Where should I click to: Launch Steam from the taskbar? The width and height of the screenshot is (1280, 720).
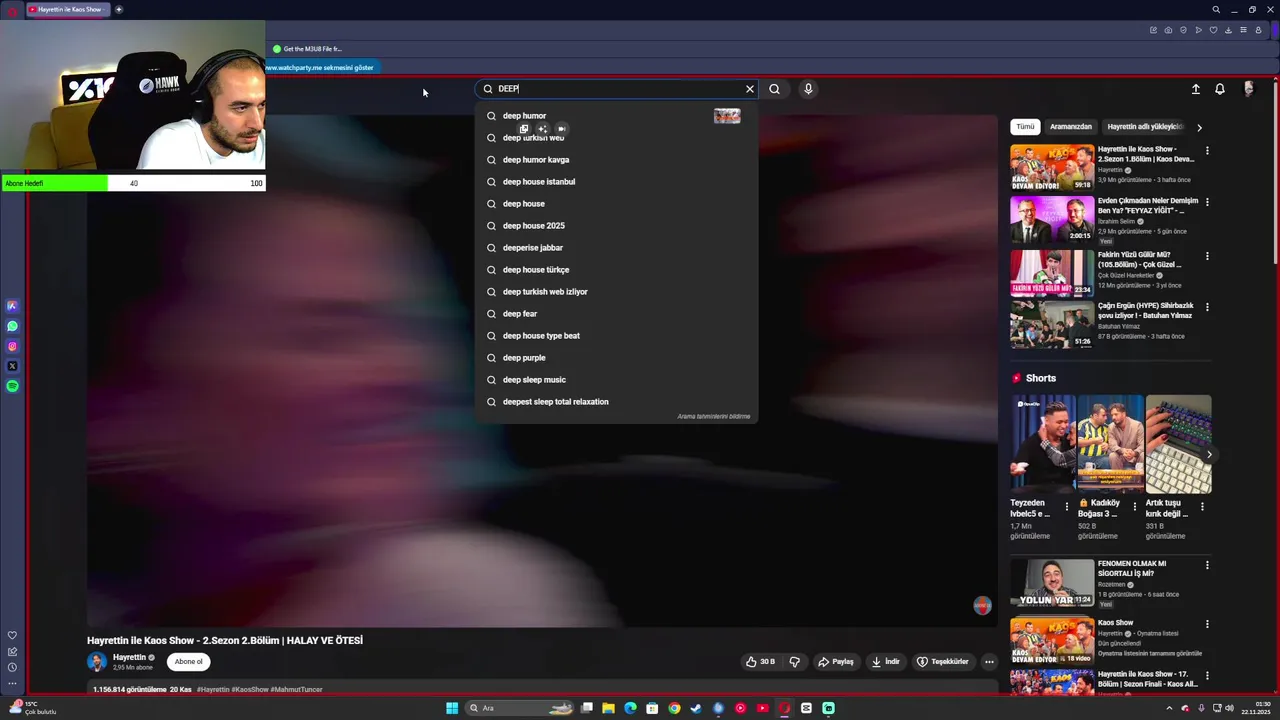[x=696, y=708]
